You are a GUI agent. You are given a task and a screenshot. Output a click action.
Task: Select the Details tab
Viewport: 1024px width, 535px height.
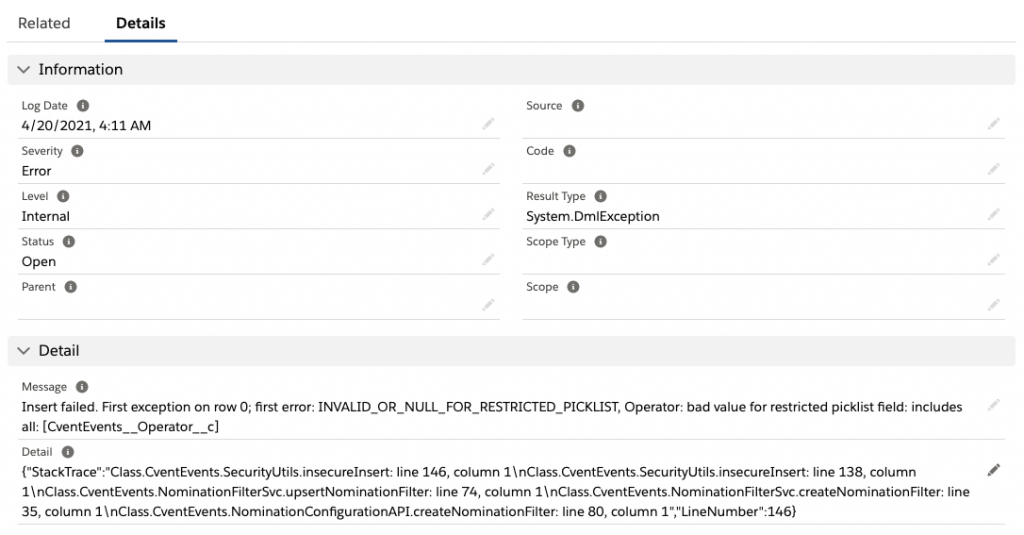tap(141, 23)
